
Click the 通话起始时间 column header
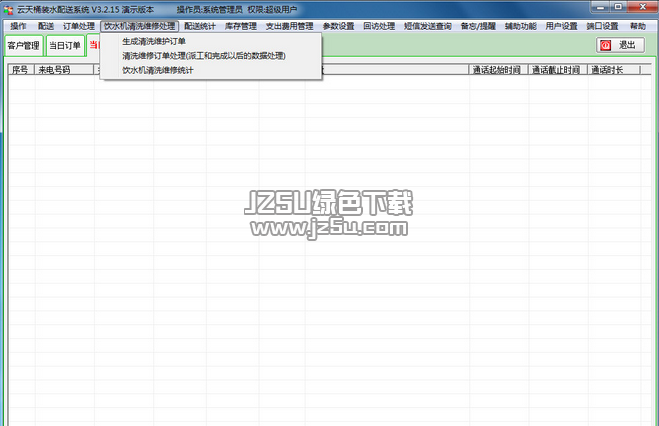[x=498, y=70]
